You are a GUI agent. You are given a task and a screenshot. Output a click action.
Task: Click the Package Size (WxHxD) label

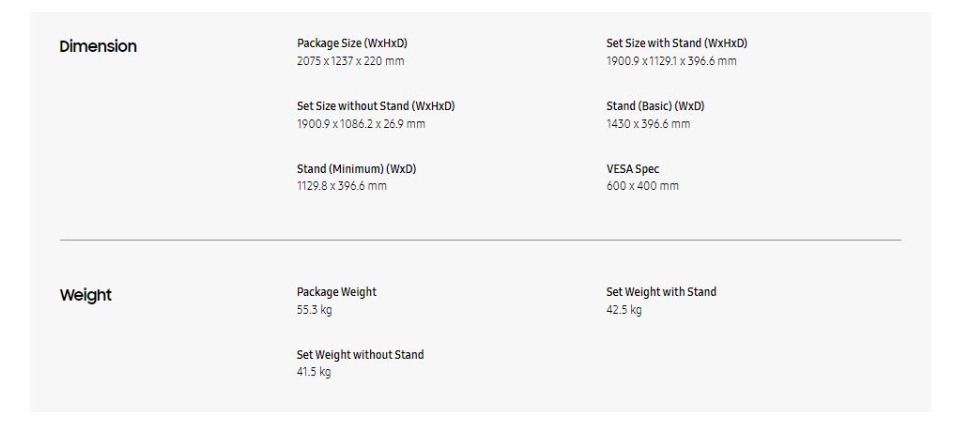point(352,43)
